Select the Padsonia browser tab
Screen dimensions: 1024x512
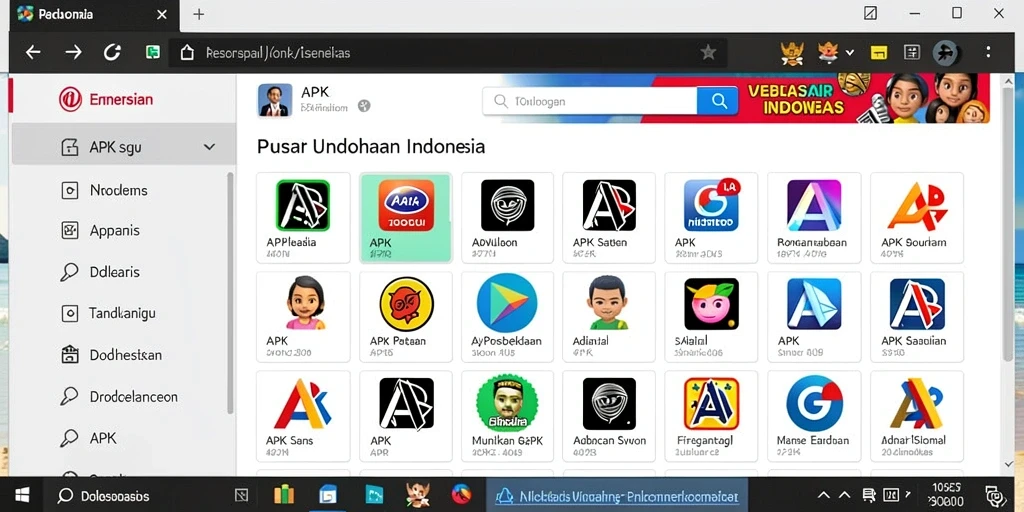(93, 14)
